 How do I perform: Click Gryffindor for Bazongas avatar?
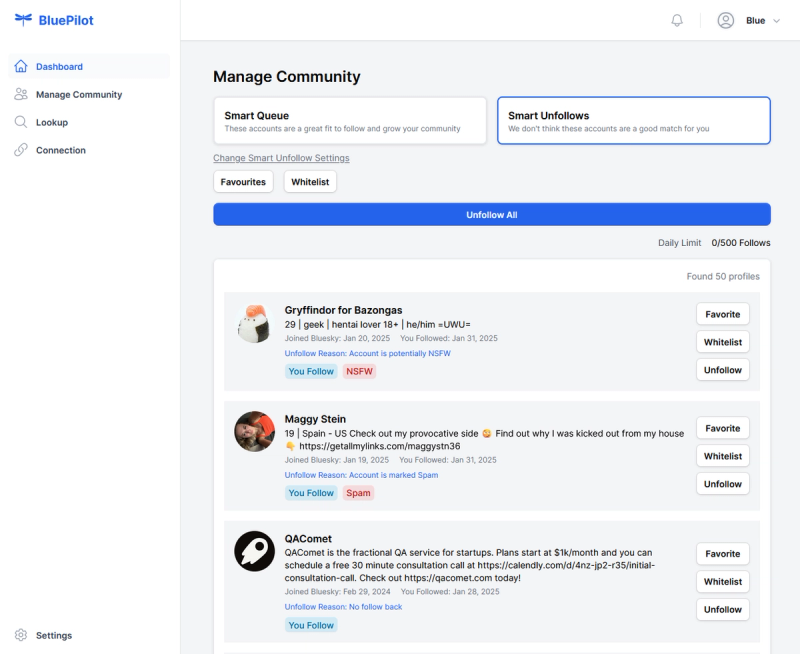click(x=255, y=323)
